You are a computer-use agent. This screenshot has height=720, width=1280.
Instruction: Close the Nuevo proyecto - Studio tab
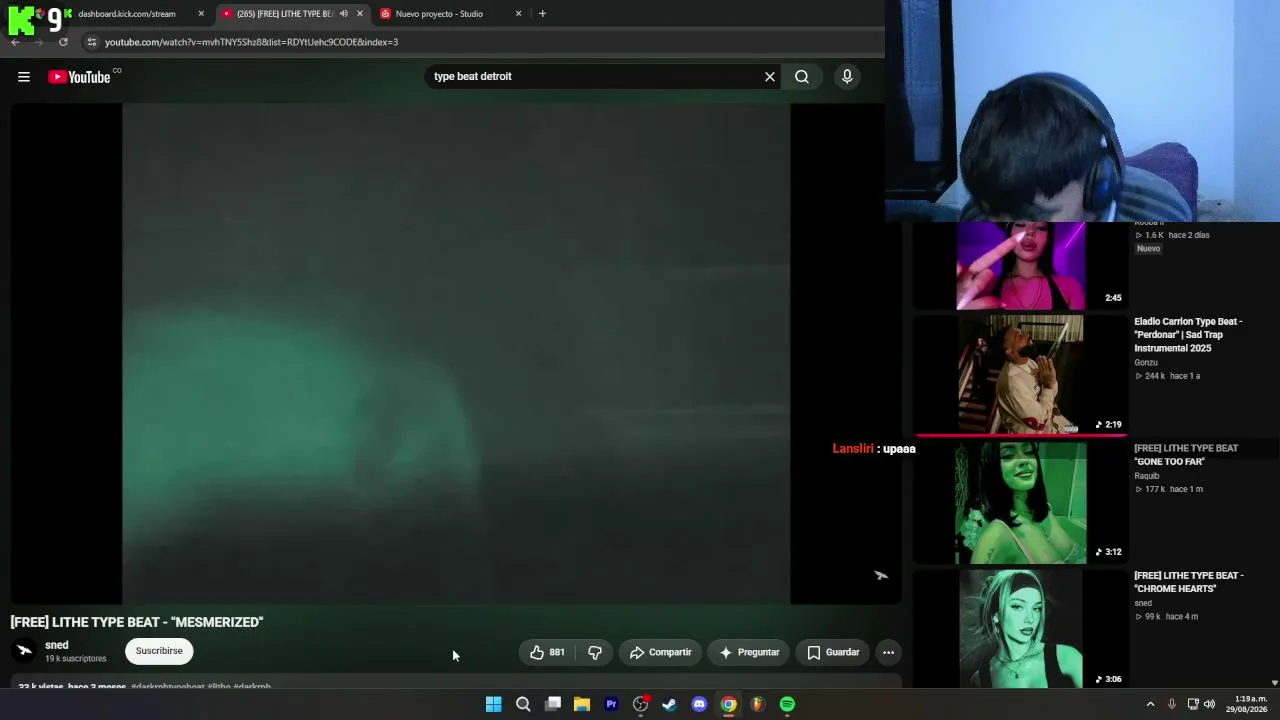pos(518,14)
